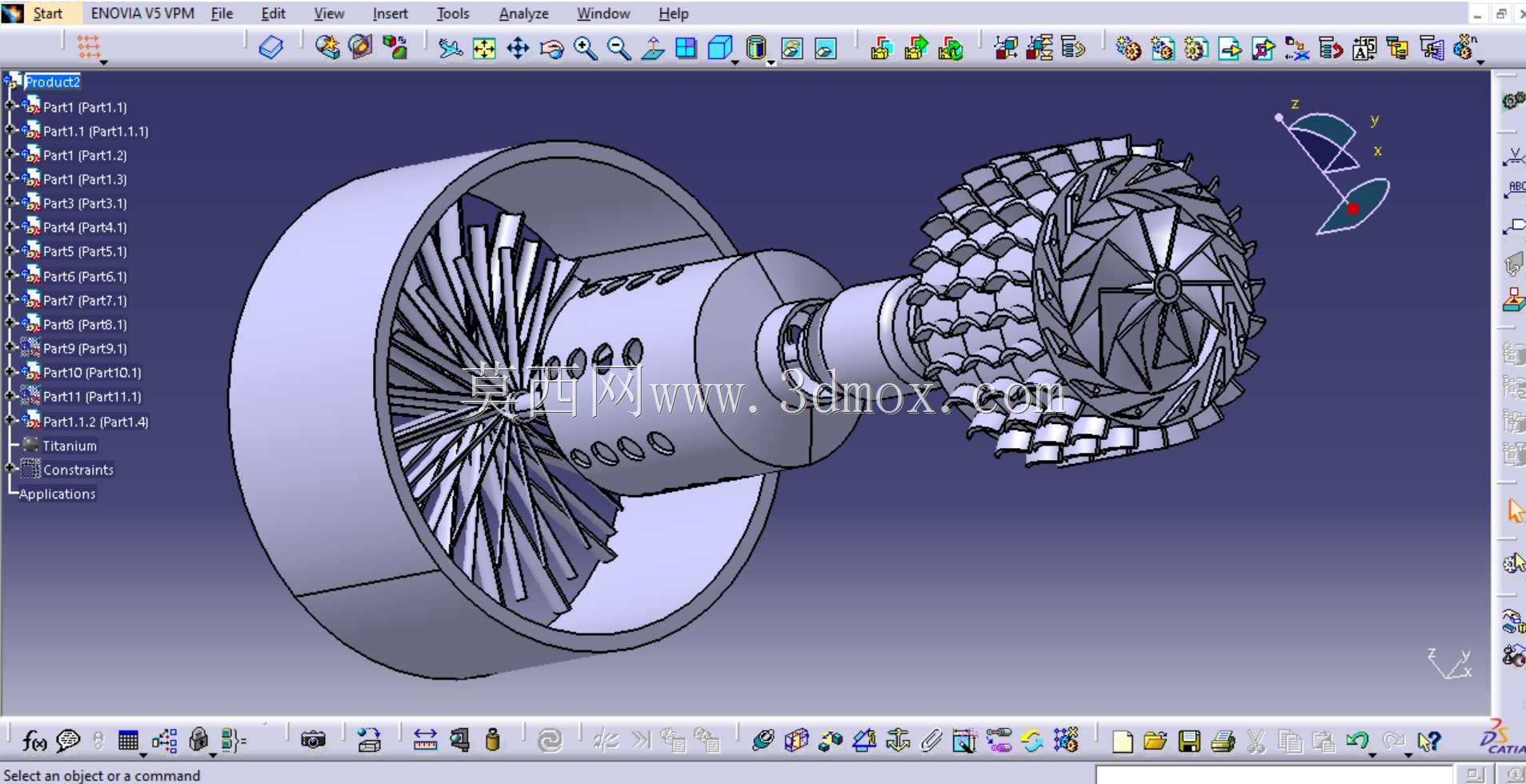Select the Rotate view hand tool
This screenshot has width=1526, height=784.
(551, 49)
